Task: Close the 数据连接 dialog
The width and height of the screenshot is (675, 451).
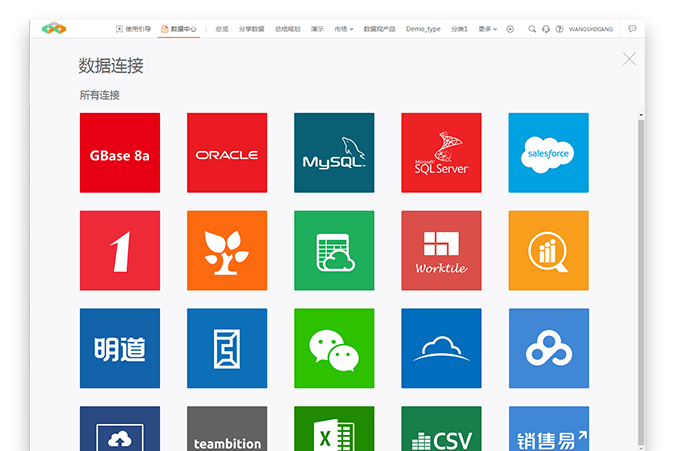Action: point(629,59)
